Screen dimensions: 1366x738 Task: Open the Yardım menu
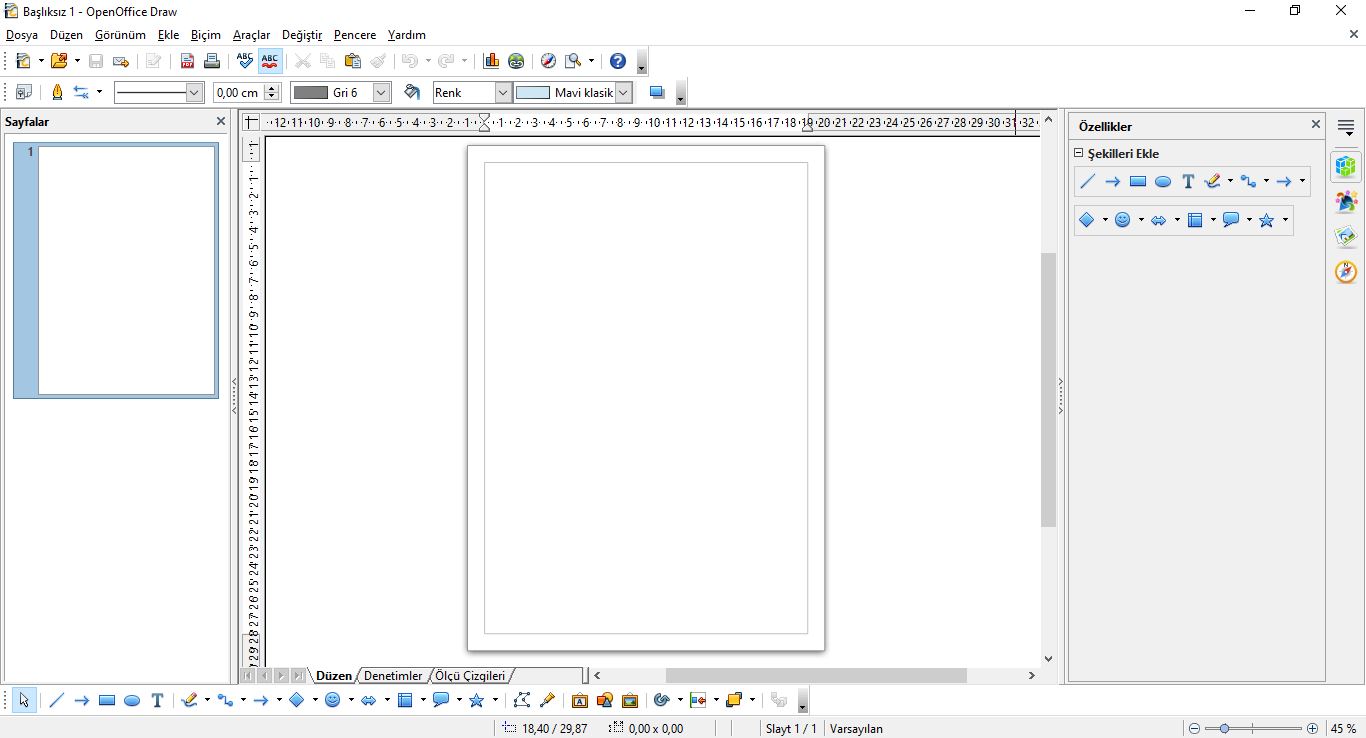(407, 35)
